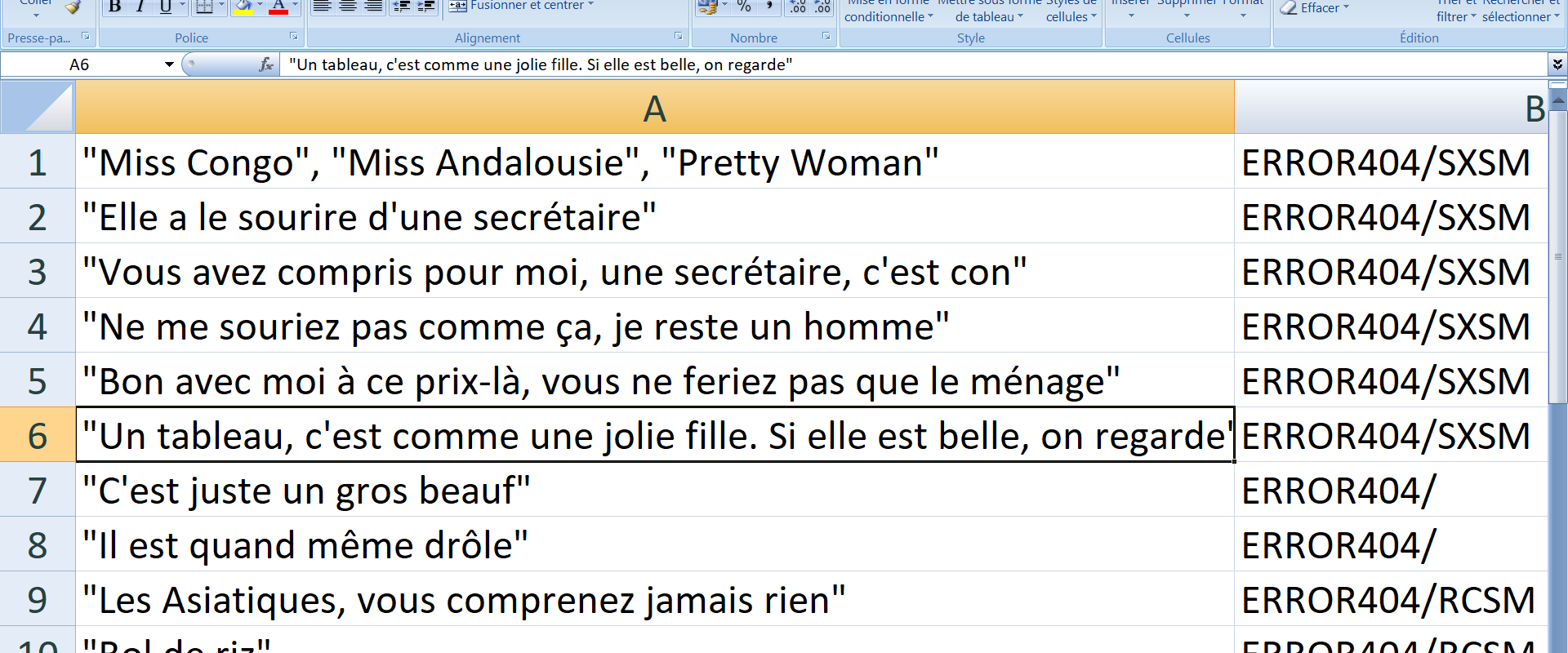The width and height of the screenshot is (1568, 653).
Task: Click the insert function fx icon
Action: pyautogui.click(x=265, y=64)
